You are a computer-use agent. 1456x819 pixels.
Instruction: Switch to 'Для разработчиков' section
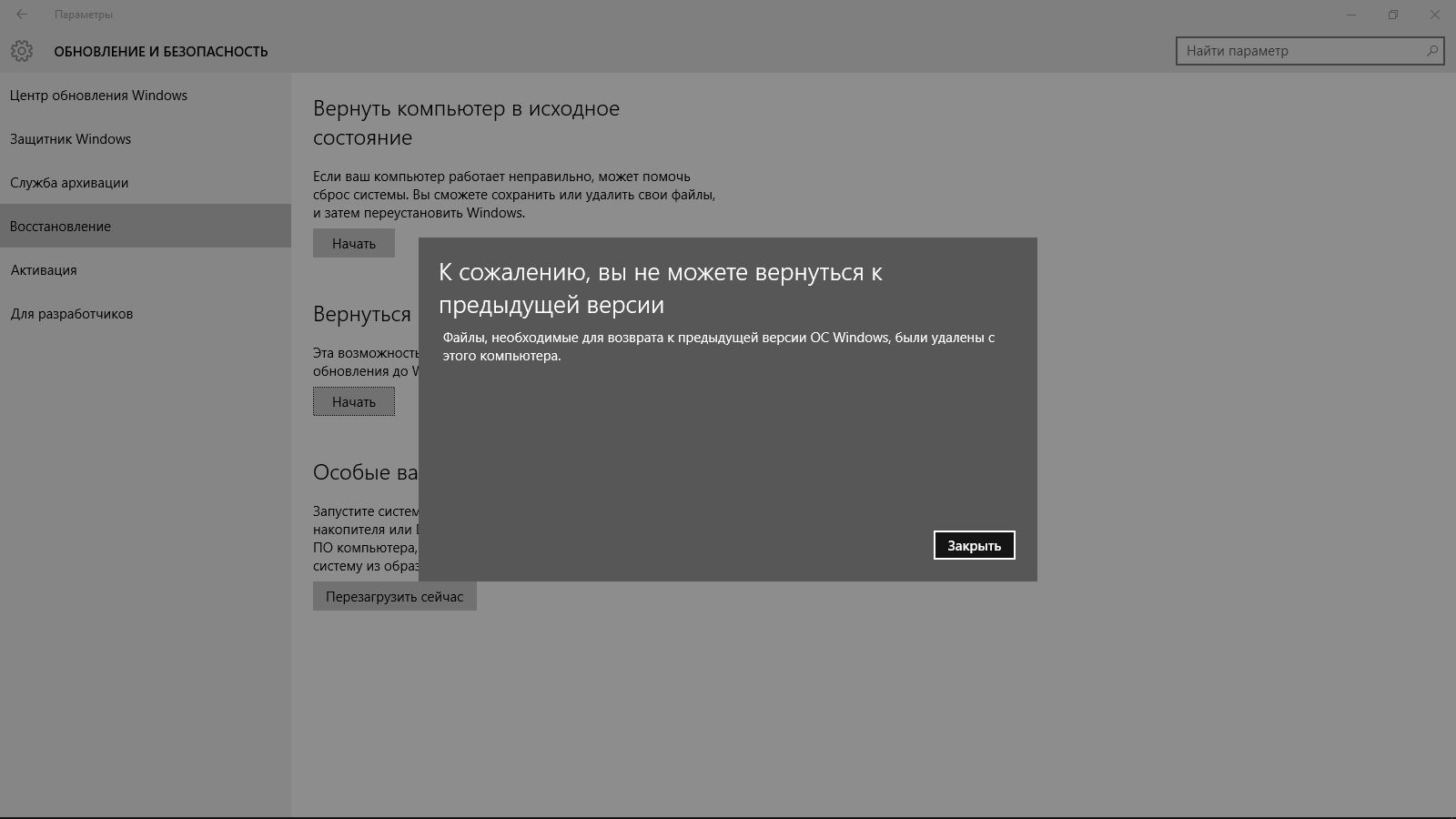coord(72,314)
